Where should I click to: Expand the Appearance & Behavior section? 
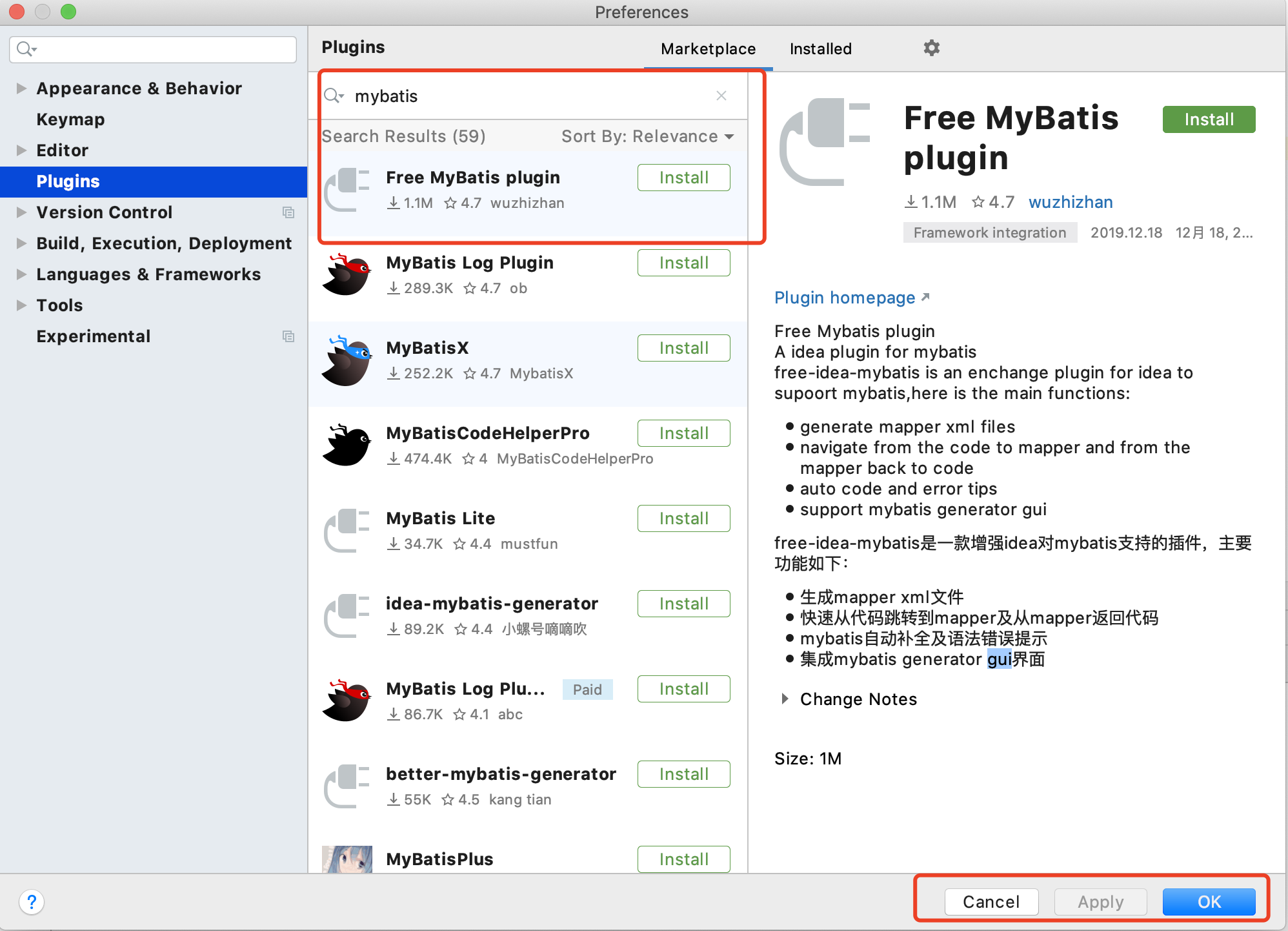point(21,88)
